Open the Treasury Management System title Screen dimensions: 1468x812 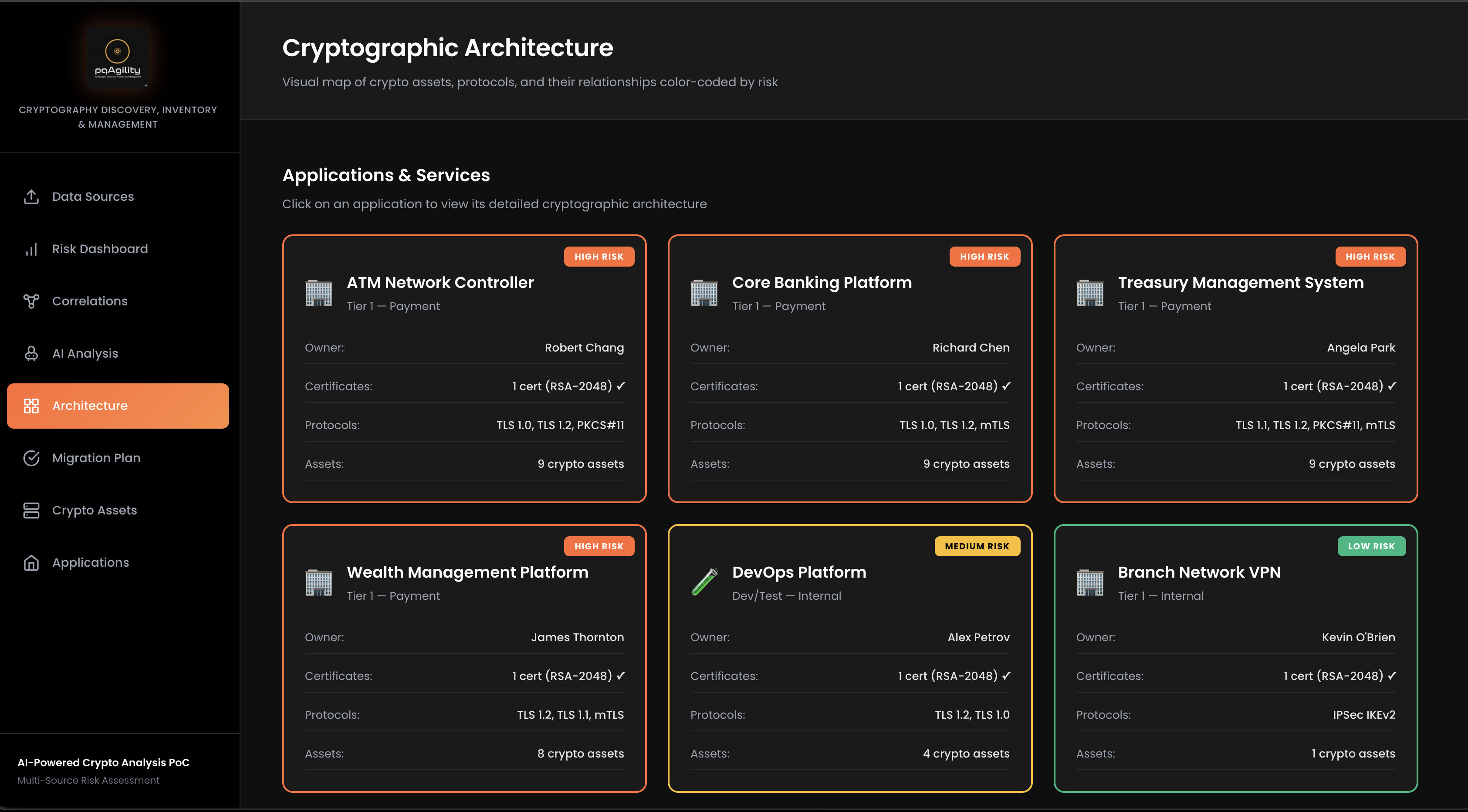(1241, 283)
